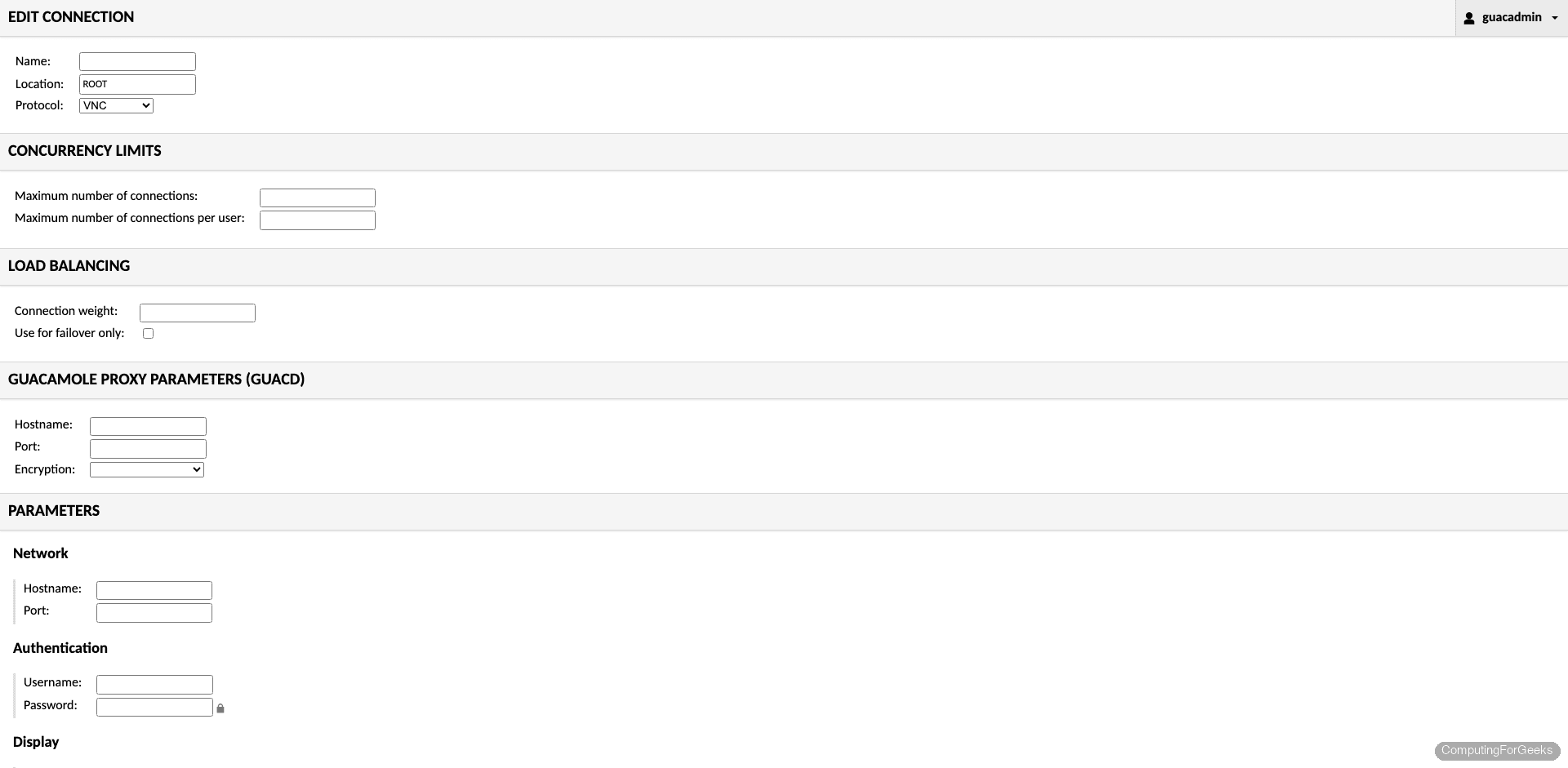Click the PARAMETERS section header

53,512
